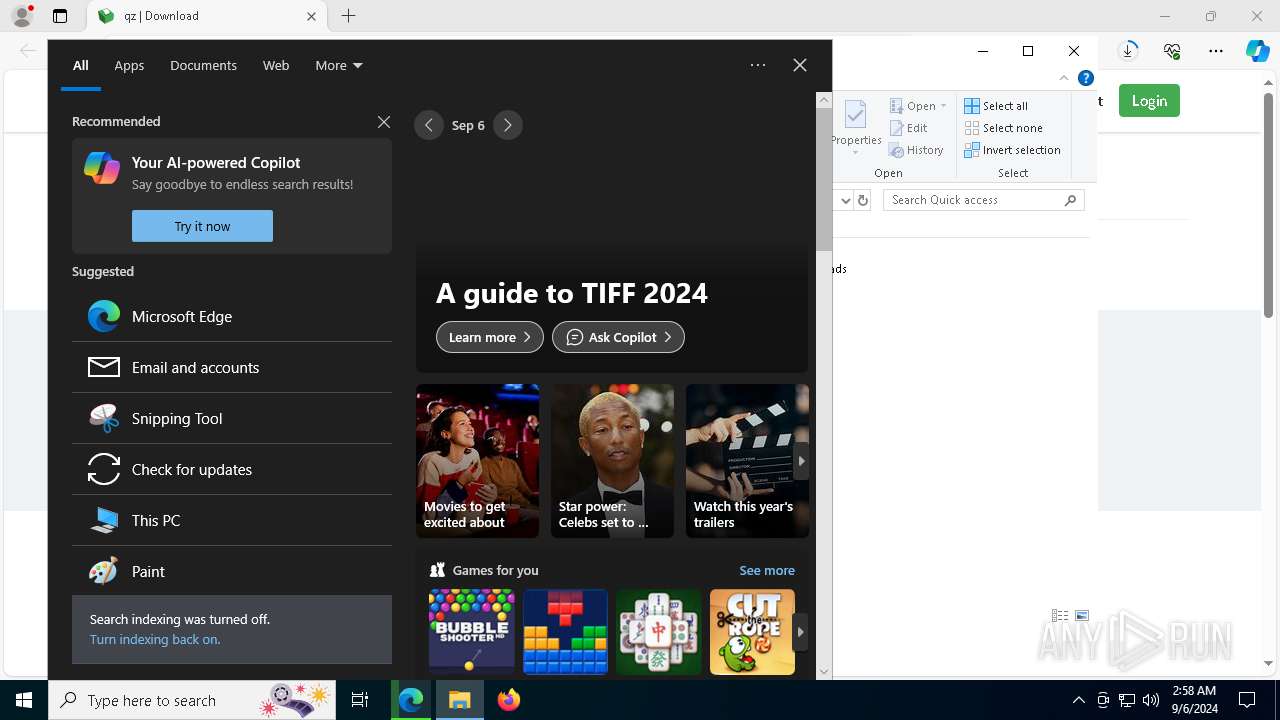Open Star power Celebs card
Image resolution: width=1280 pixels, height=720 pixels.
click(612, 461)
